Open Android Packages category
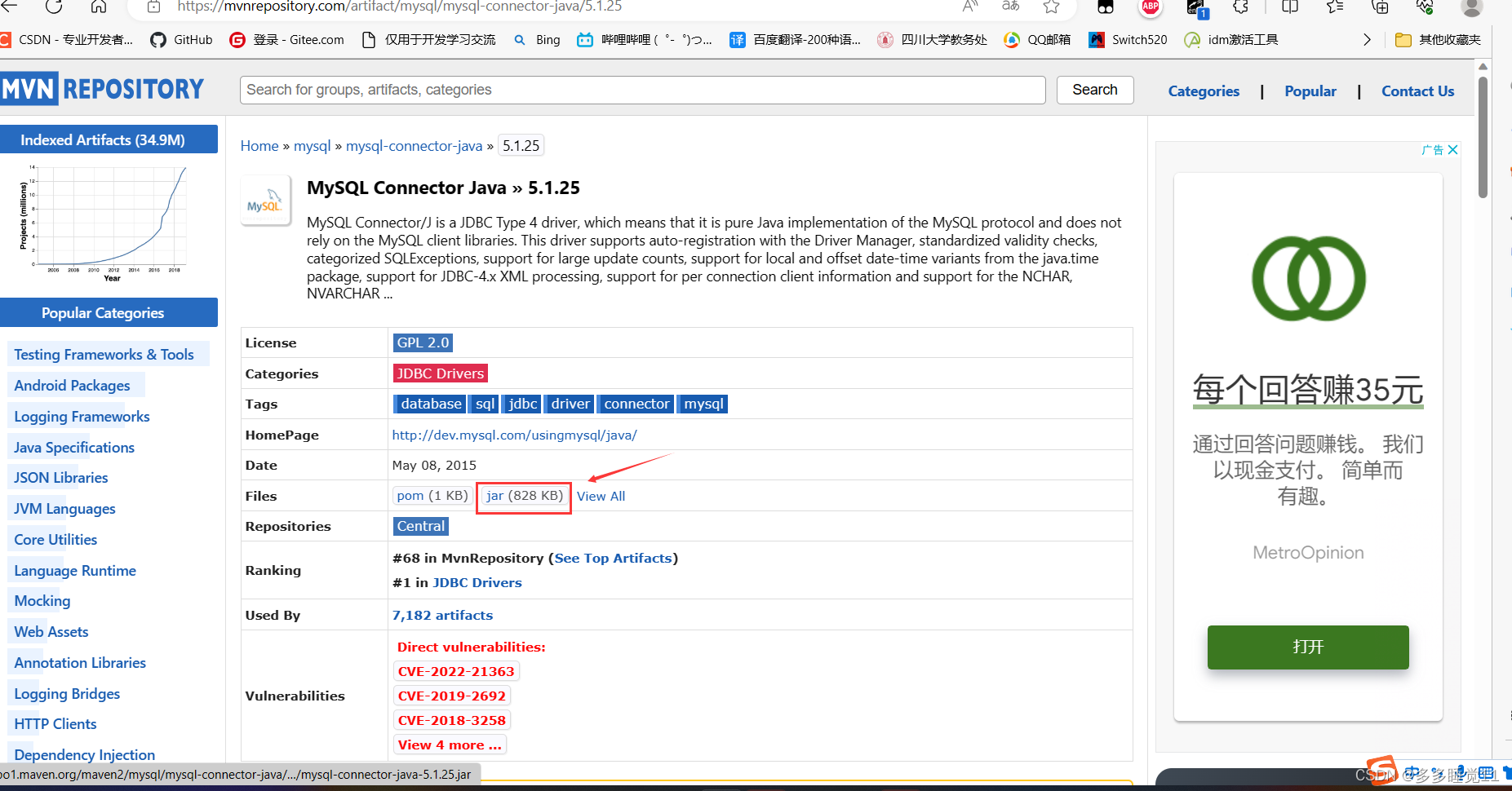Viewport: 1512px width, 791px height. [72, 386]
